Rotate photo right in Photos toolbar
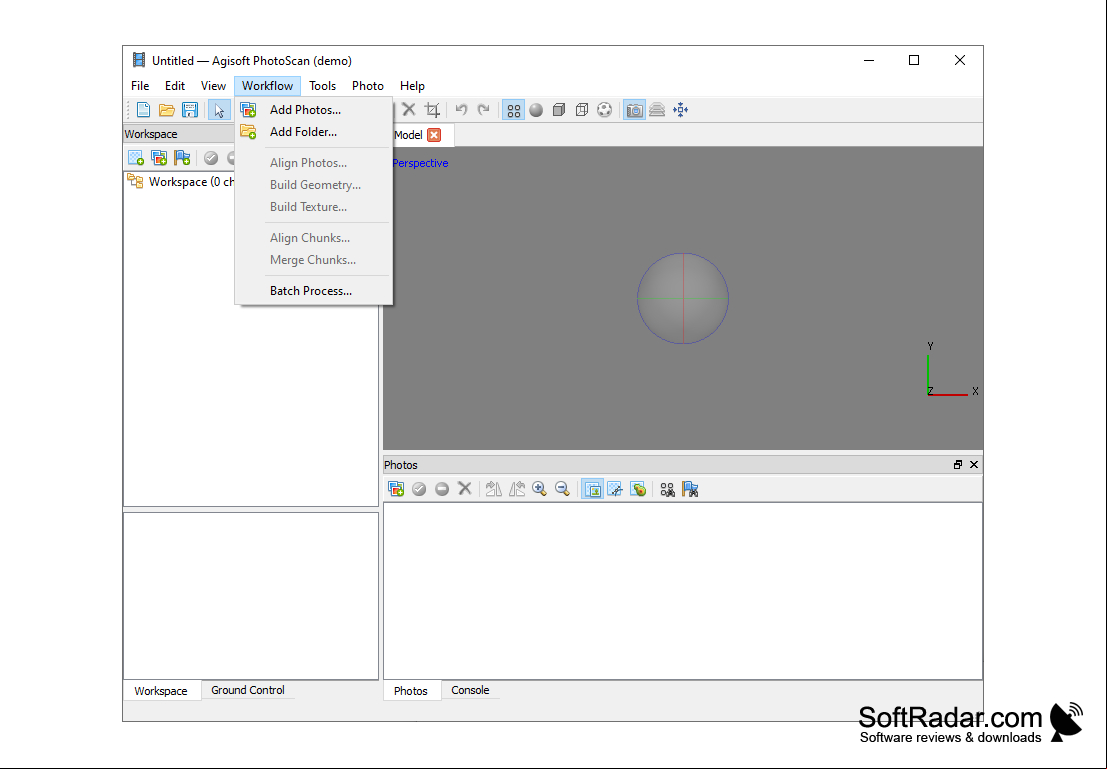This screenshot has height=769, width=1107. pos(494,489)
